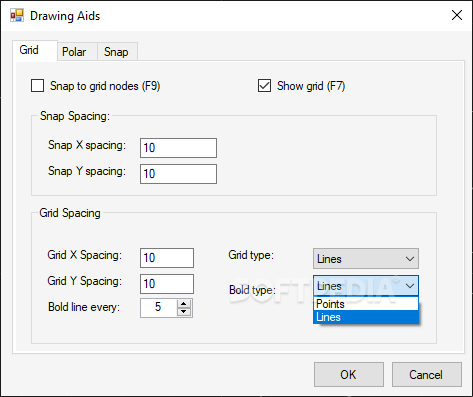
Task: Choose Lines in the Bold type list
Action: [x=366, y=317]
